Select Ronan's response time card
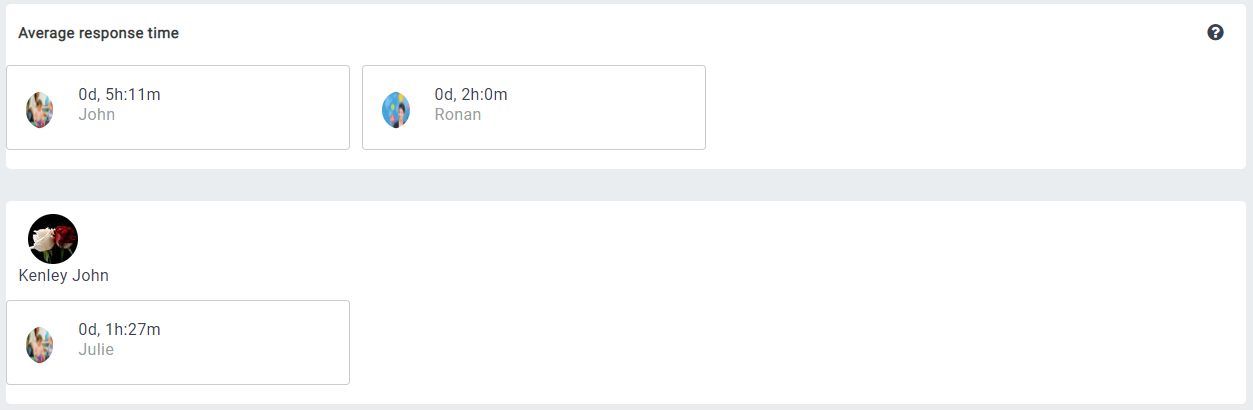1253x410 pixels. [600, 108]
